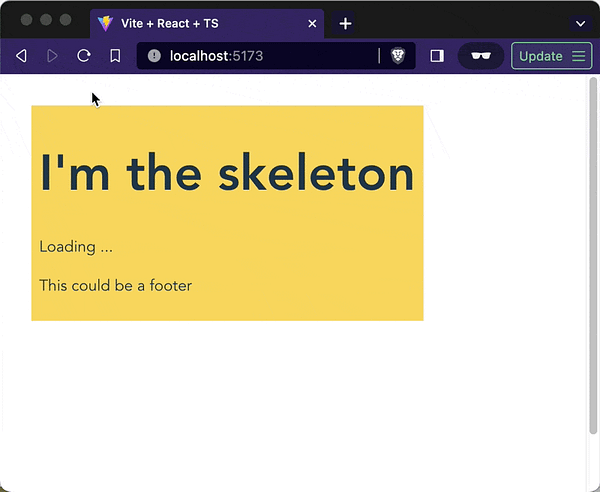Open the hamburger menu next to Update
The image size is (600, 492).
point(579,56)
